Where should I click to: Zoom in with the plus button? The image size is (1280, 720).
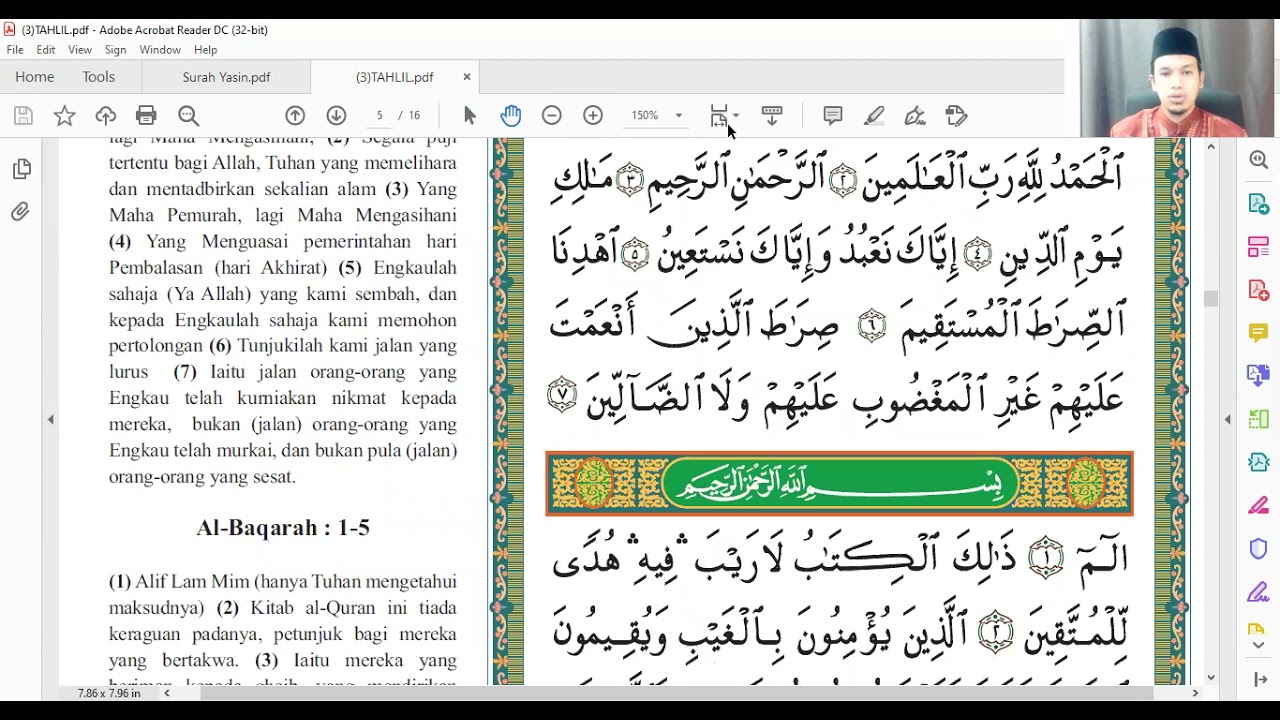593,116
